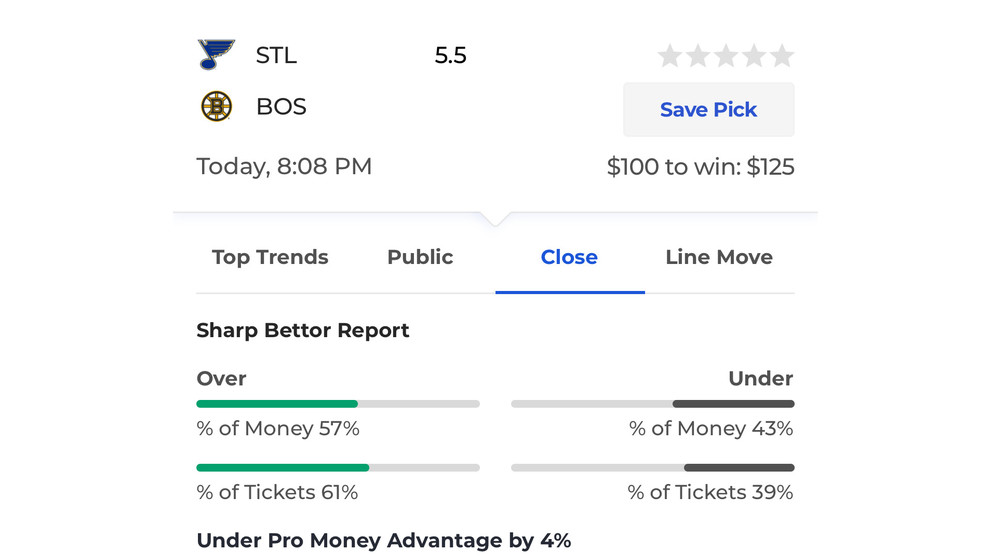992x560 pixels.
Task: Select the Close tab
Action: coord(569,257)
